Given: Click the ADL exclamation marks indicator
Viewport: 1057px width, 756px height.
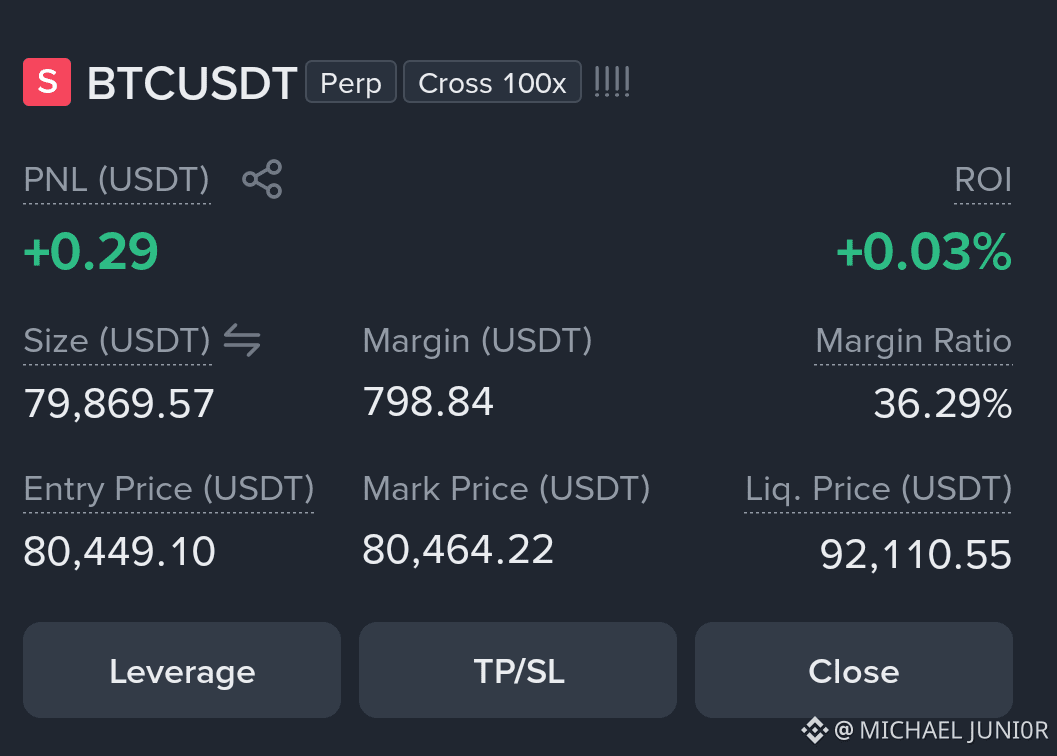Looking at the screenshot, I should tap(612, 82).
